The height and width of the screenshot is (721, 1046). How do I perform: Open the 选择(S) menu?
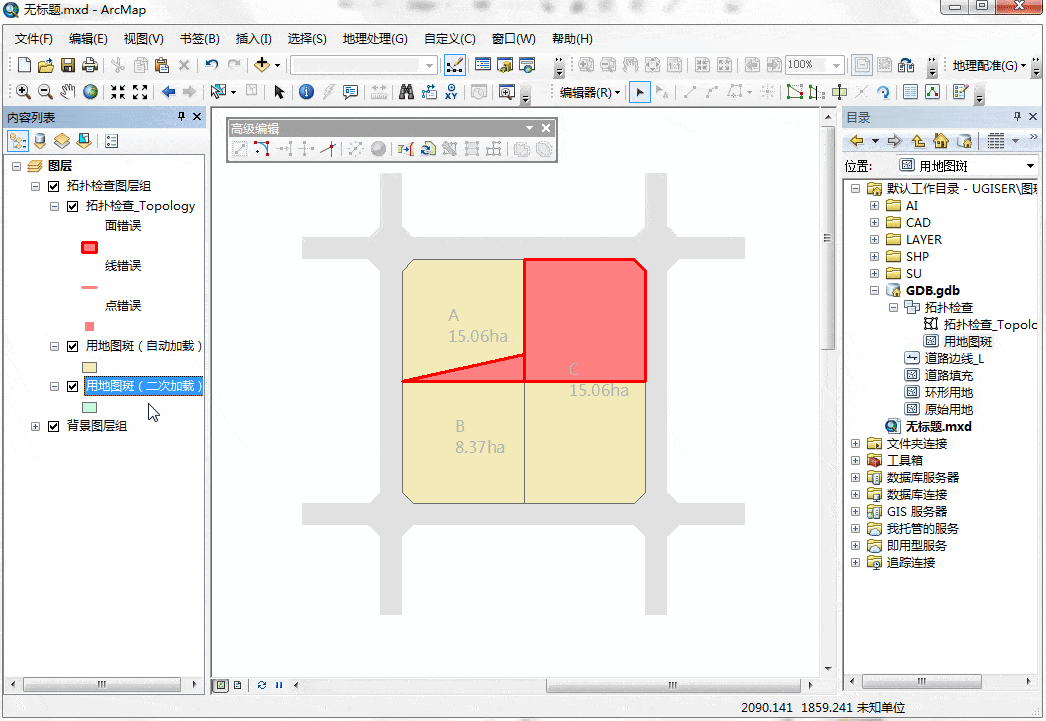click(307, 39)
